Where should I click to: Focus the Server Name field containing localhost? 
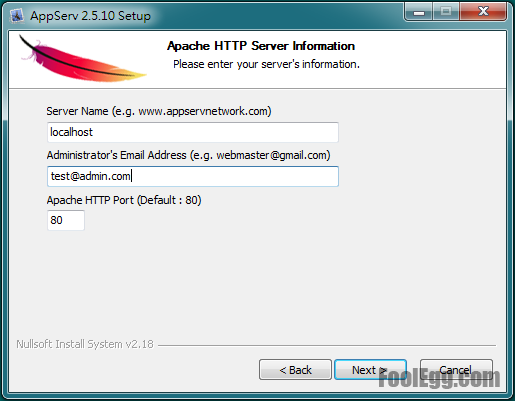[193, 132]
